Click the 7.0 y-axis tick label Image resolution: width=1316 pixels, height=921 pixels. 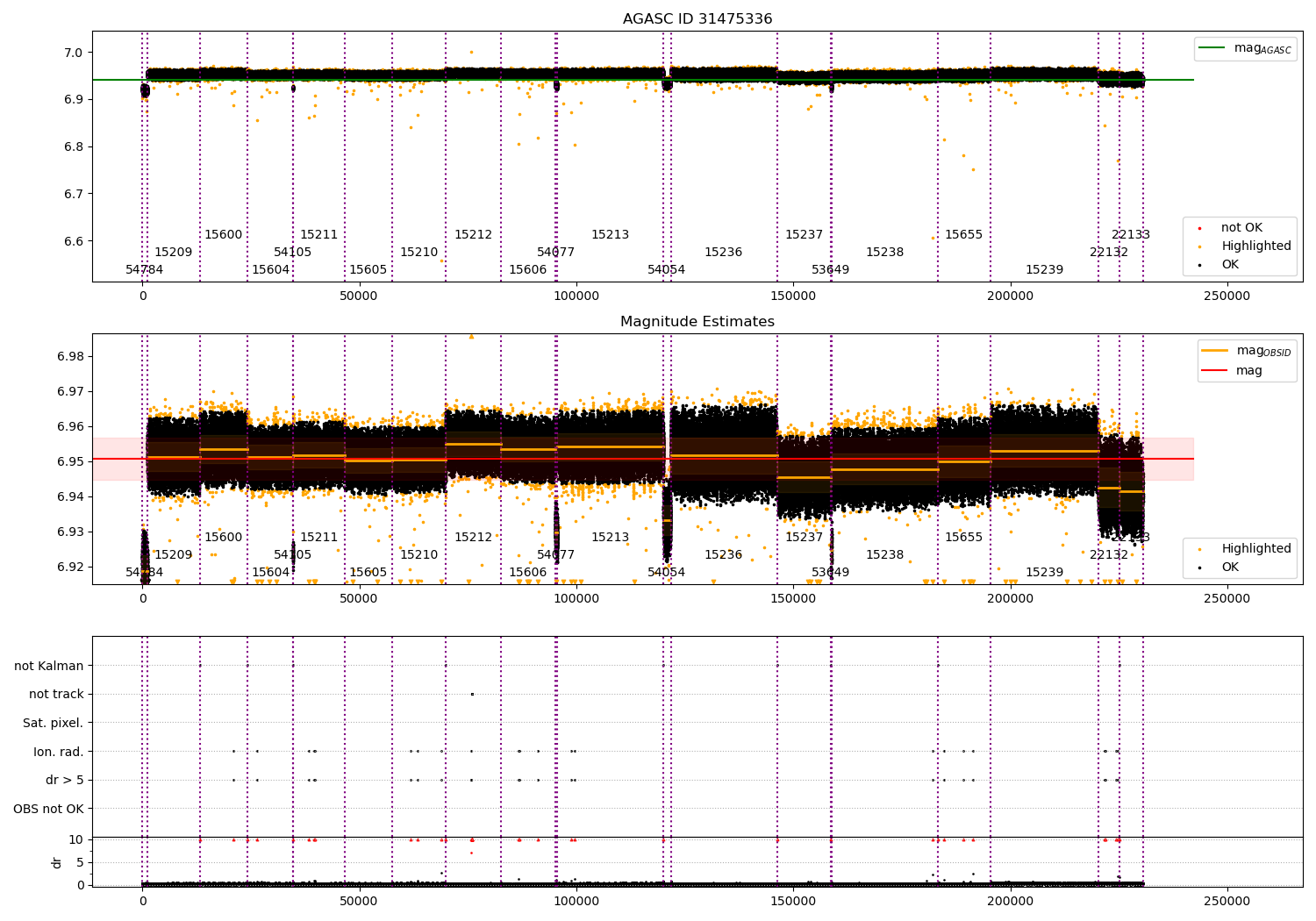click(74, 53)
